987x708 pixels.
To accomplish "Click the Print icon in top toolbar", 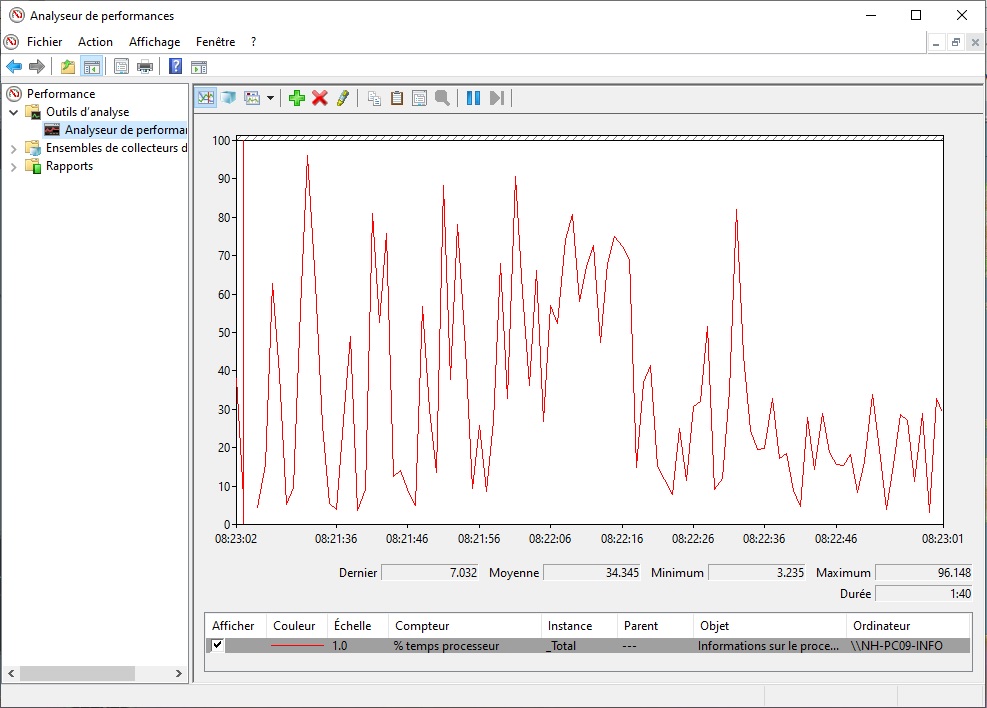I will [x=145, y=67].
